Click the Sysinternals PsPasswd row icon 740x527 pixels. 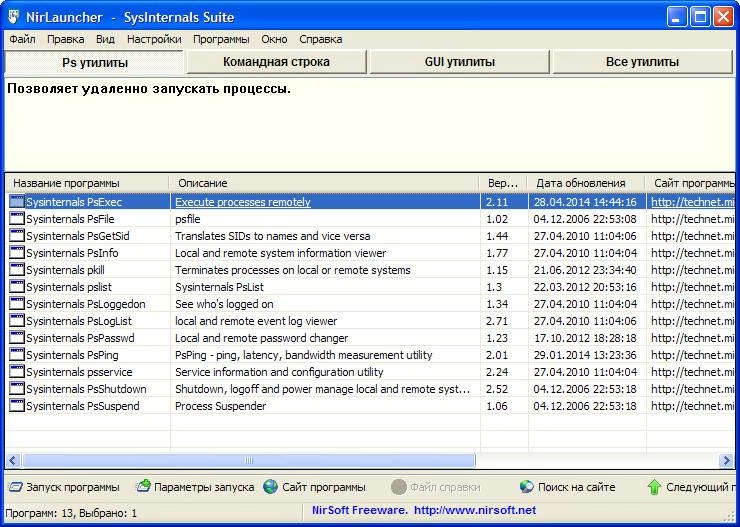pos(17,338)
